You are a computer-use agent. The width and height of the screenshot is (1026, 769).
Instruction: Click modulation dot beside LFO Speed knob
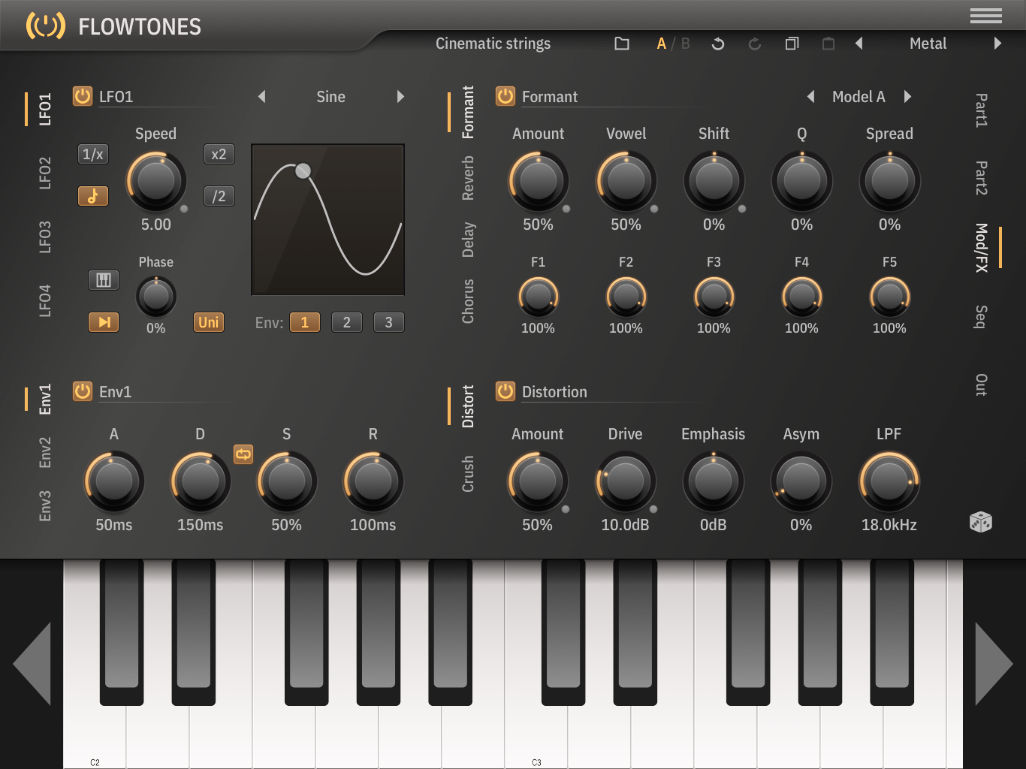[184, 209]
